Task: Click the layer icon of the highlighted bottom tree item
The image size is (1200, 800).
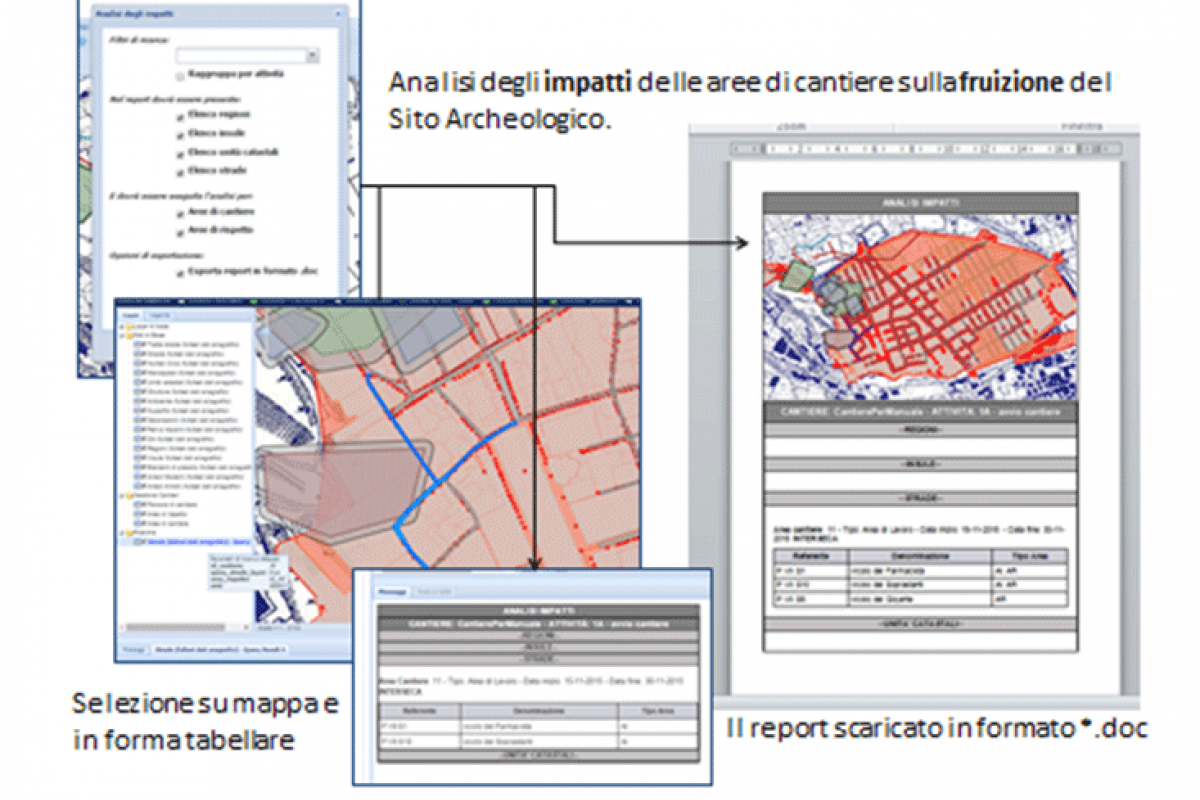Action: coord(138,542)
